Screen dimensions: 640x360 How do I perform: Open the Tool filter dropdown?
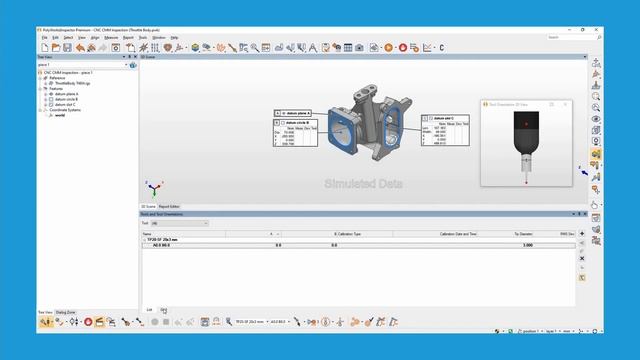point(180,223)
